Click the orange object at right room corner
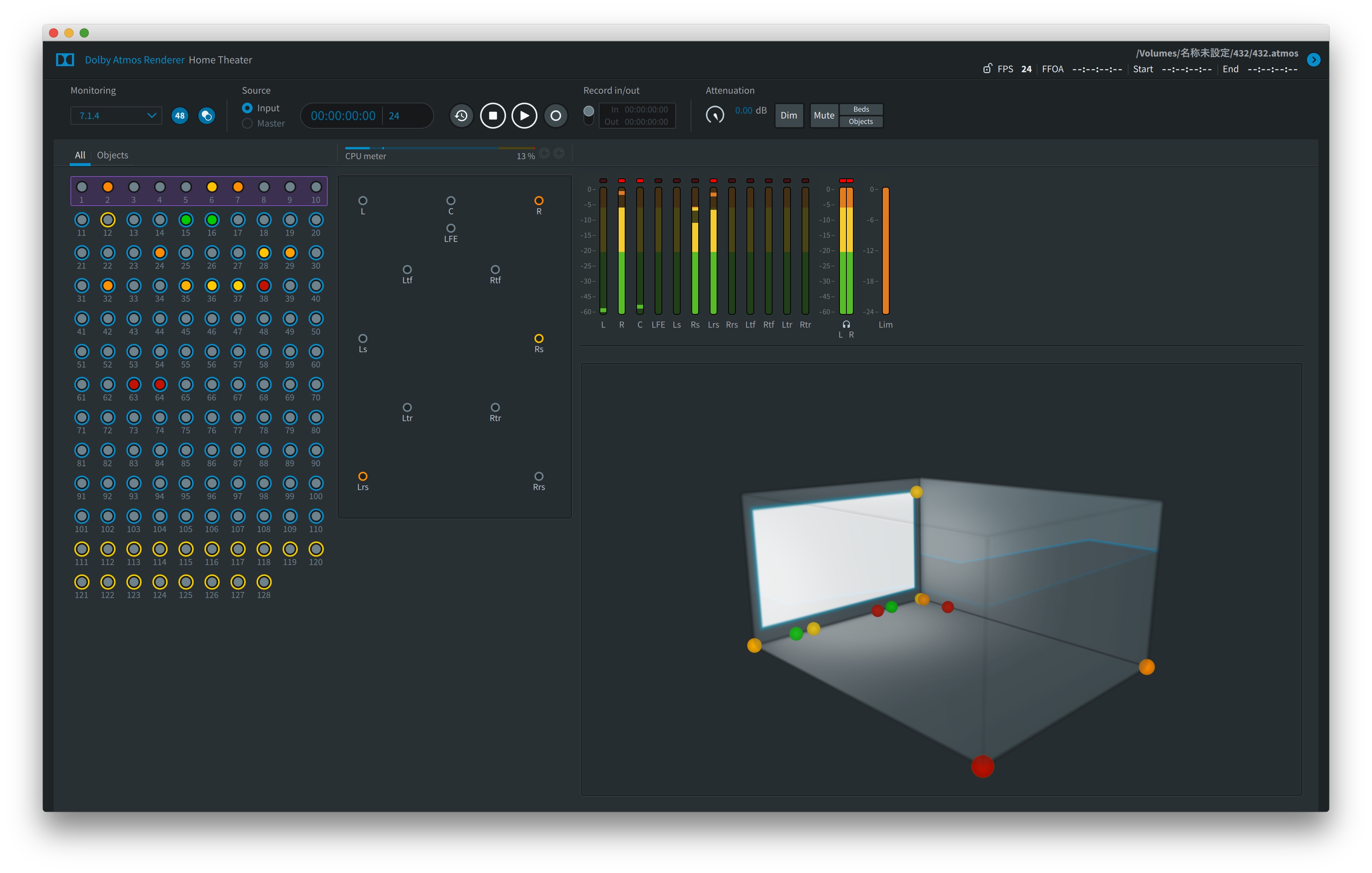Image resolution: width=1372 pixels, height=873 pixels. pyautogui.click(x=1147, y=667)
